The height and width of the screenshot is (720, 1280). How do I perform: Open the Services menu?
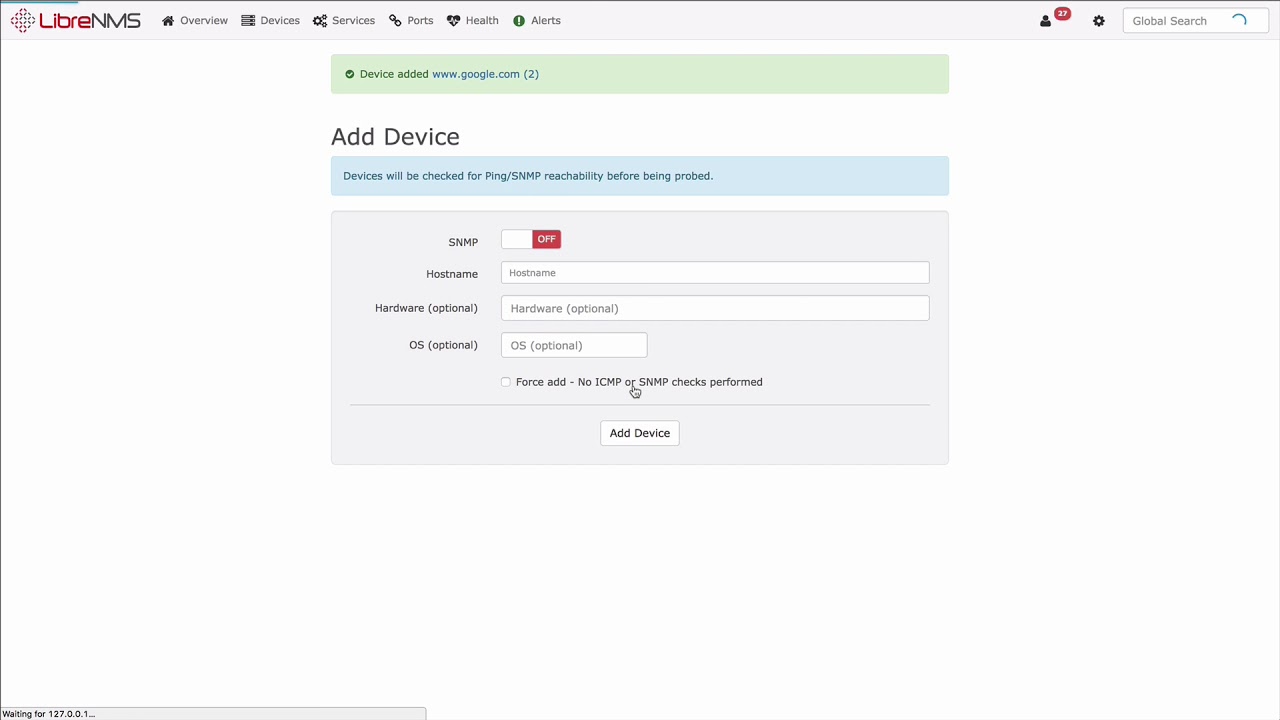point(344,20)
